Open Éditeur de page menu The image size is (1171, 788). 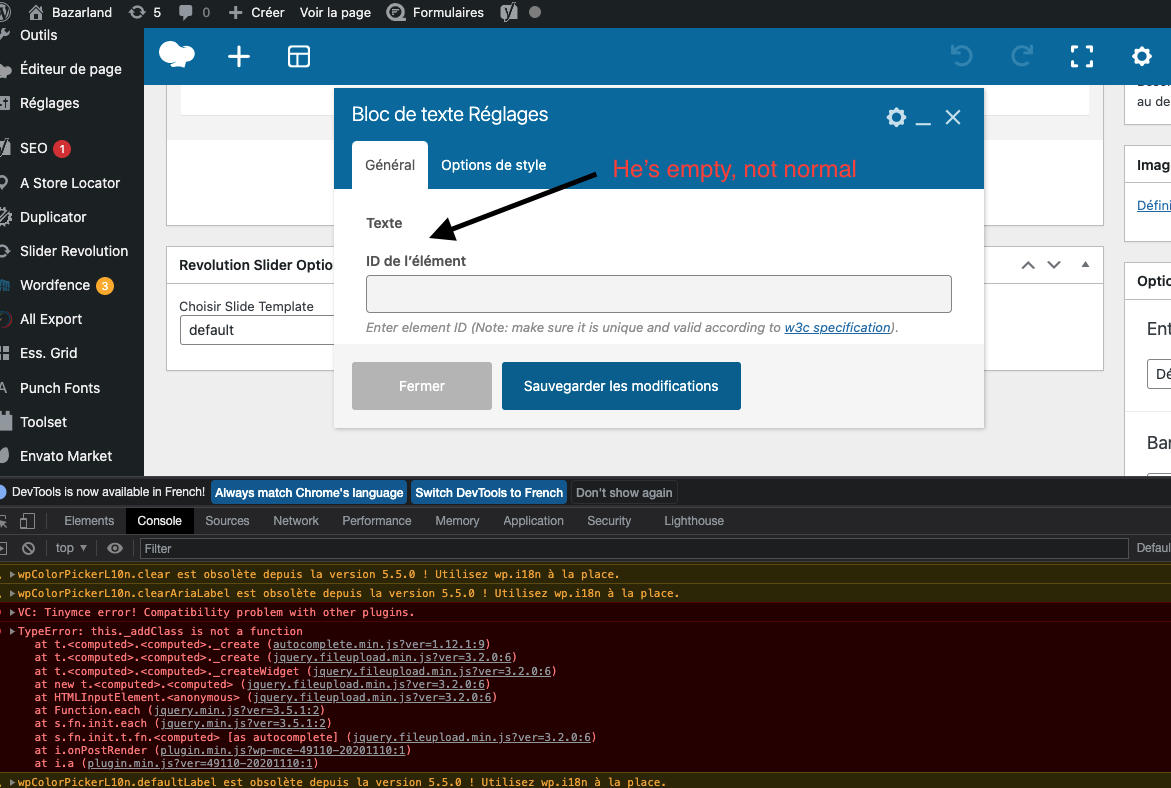(70, 69)
